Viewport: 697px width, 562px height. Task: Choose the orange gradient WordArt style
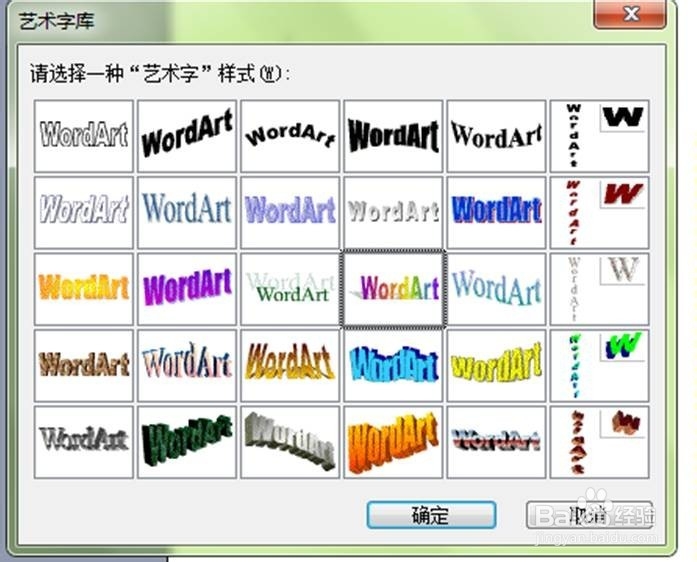84,289
